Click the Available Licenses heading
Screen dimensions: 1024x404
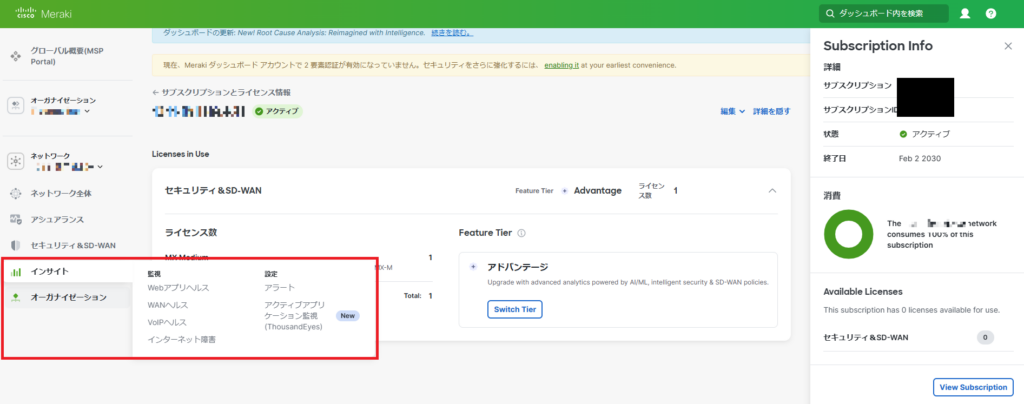pos(863,292)
